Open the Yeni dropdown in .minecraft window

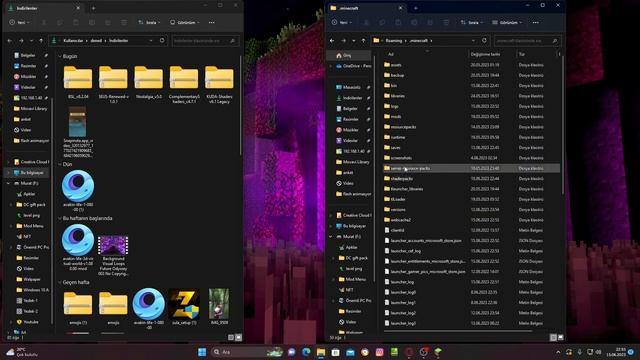click(342, 22)
